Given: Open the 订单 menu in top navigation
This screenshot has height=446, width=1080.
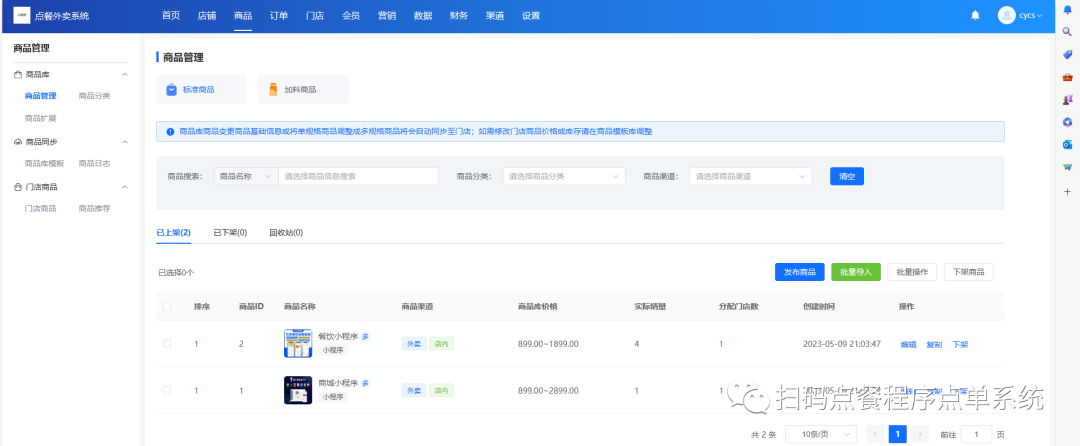Looking at the screenshot, I should tap(279, 16).
